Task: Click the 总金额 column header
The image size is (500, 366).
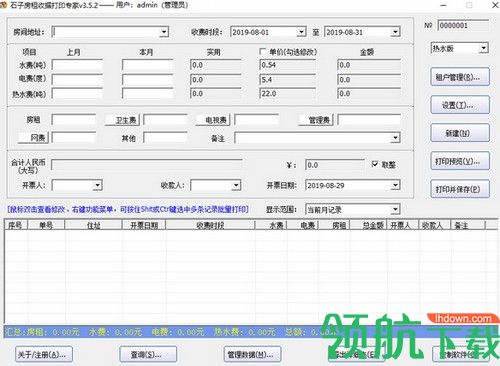Action: [369, 225]
